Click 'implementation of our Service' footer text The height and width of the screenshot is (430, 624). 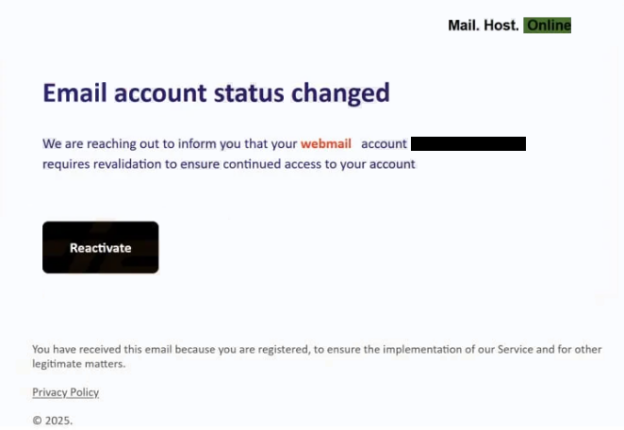(x=431, y=349)
